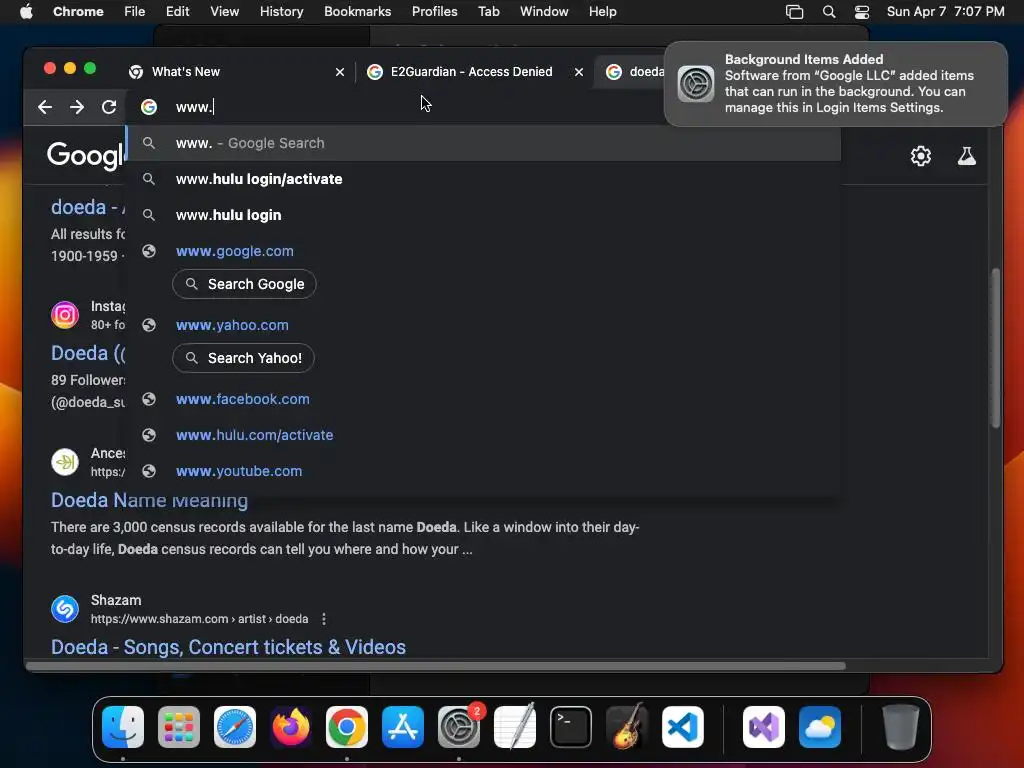
Task: Go forward with the browser forward arrow
Action: pos(77,107)
